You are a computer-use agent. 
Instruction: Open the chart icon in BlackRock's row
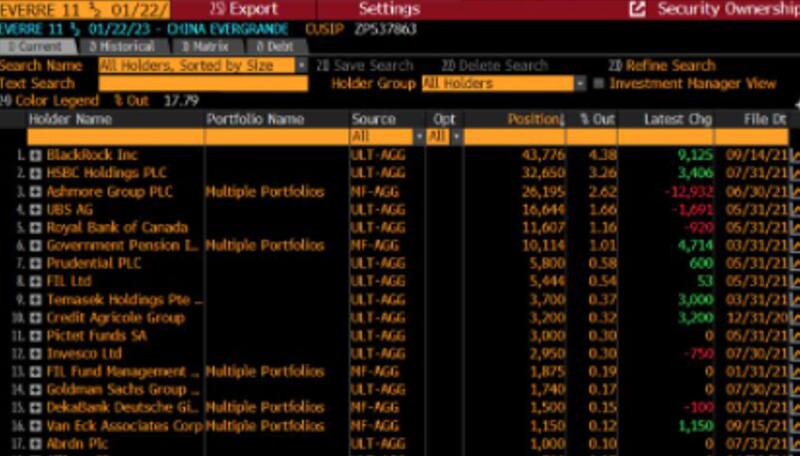(x=795, y=156)
